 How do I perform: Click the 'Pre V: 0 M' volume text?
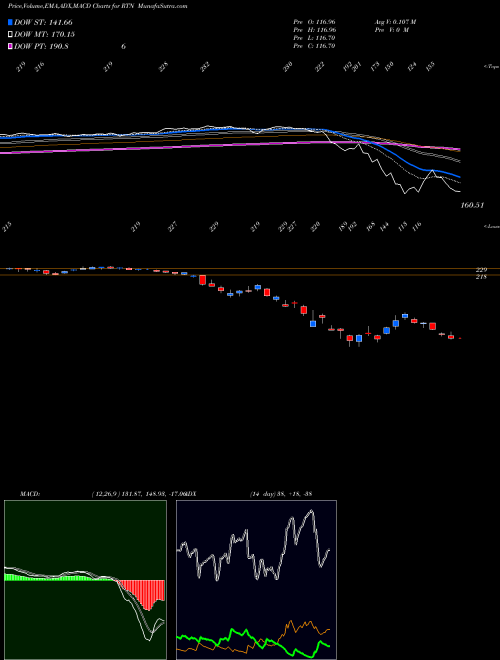(x=392, y=30)
